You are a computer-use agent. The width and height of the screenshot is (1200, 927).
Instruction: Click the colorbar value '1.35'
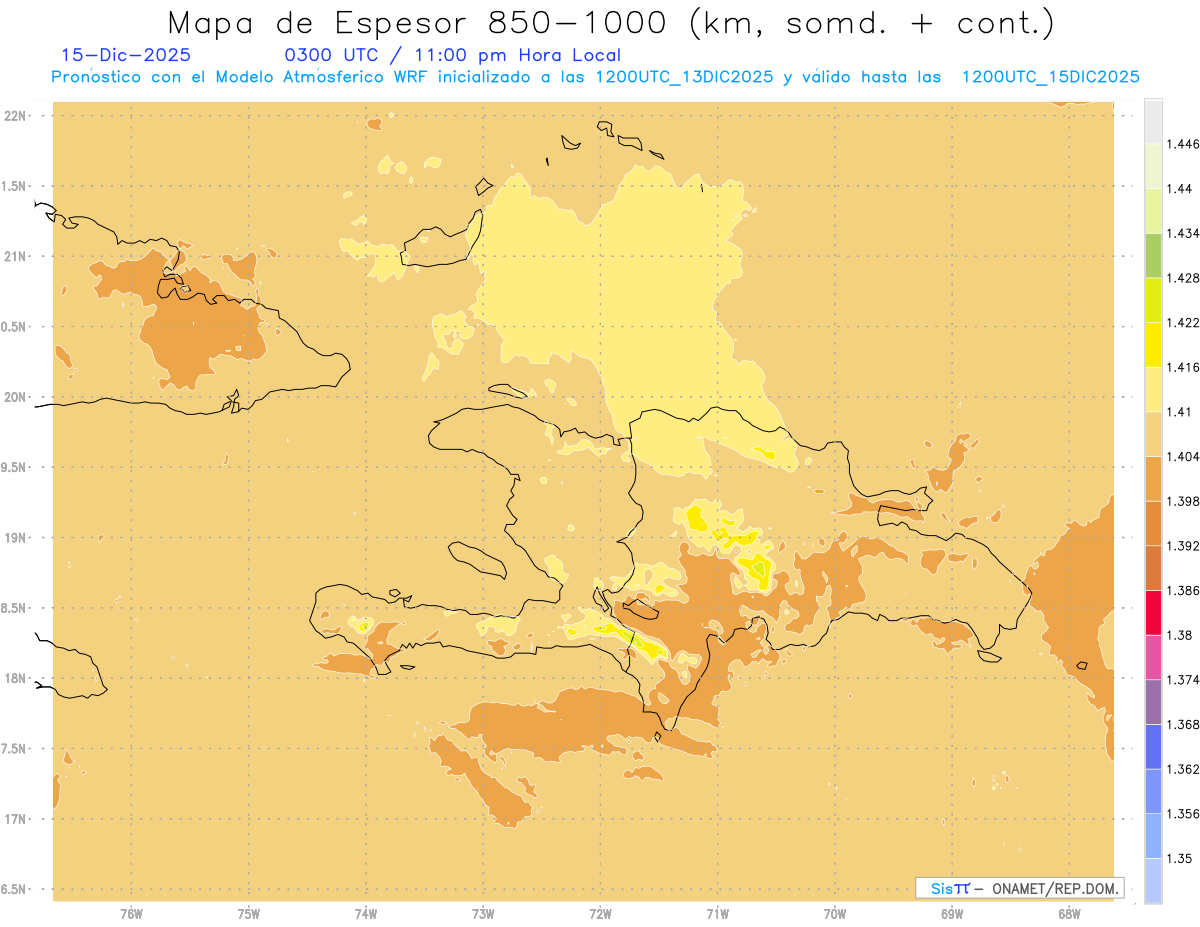coord(1180,859)
